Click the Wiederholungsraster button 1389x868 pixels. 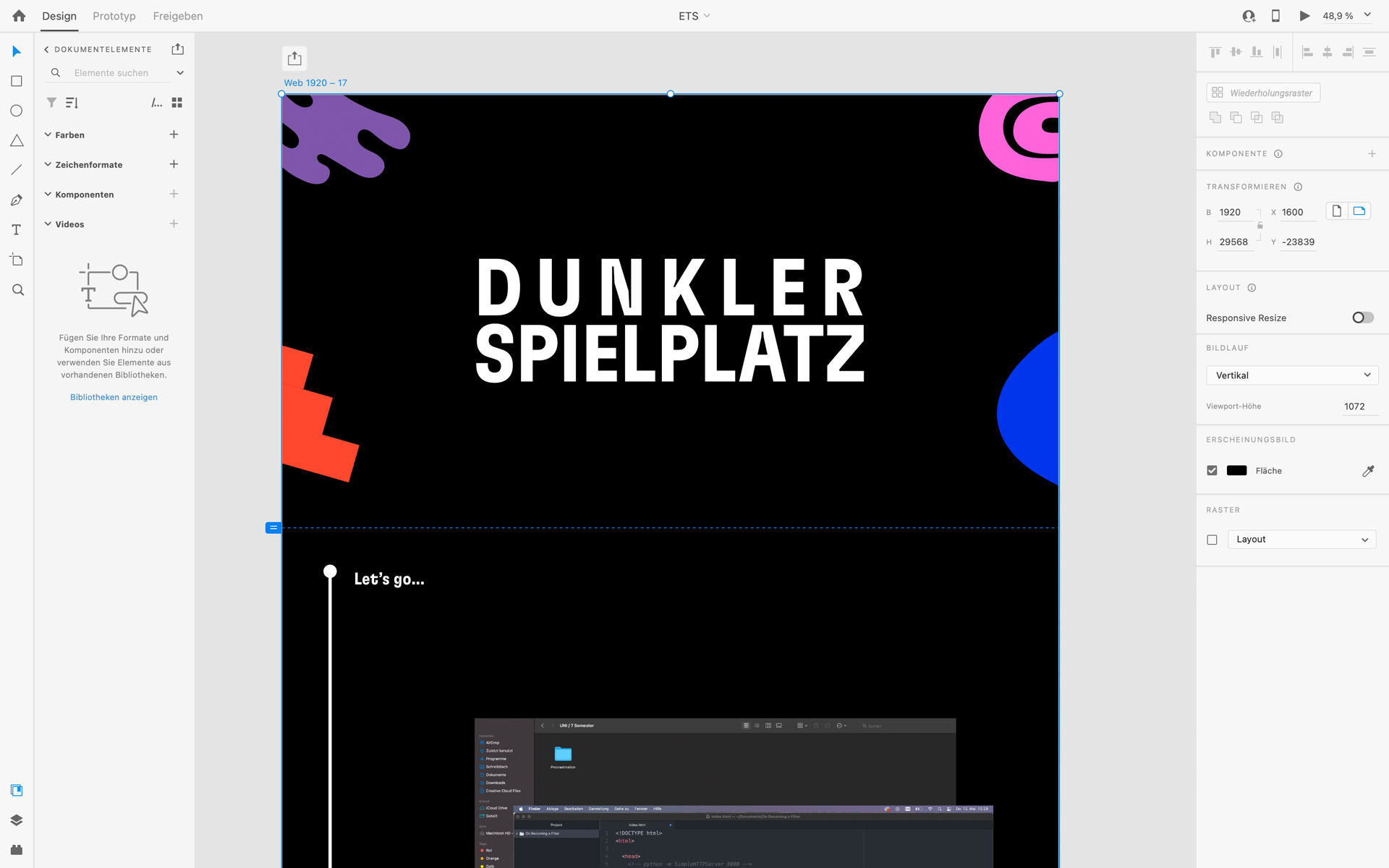click(1263, 93)
